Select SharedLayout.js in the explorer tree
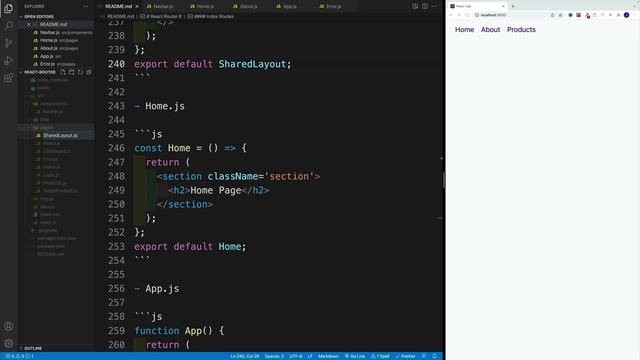This screenshot has width=640, height=360. pyautogui.click(x=60, y=136)
